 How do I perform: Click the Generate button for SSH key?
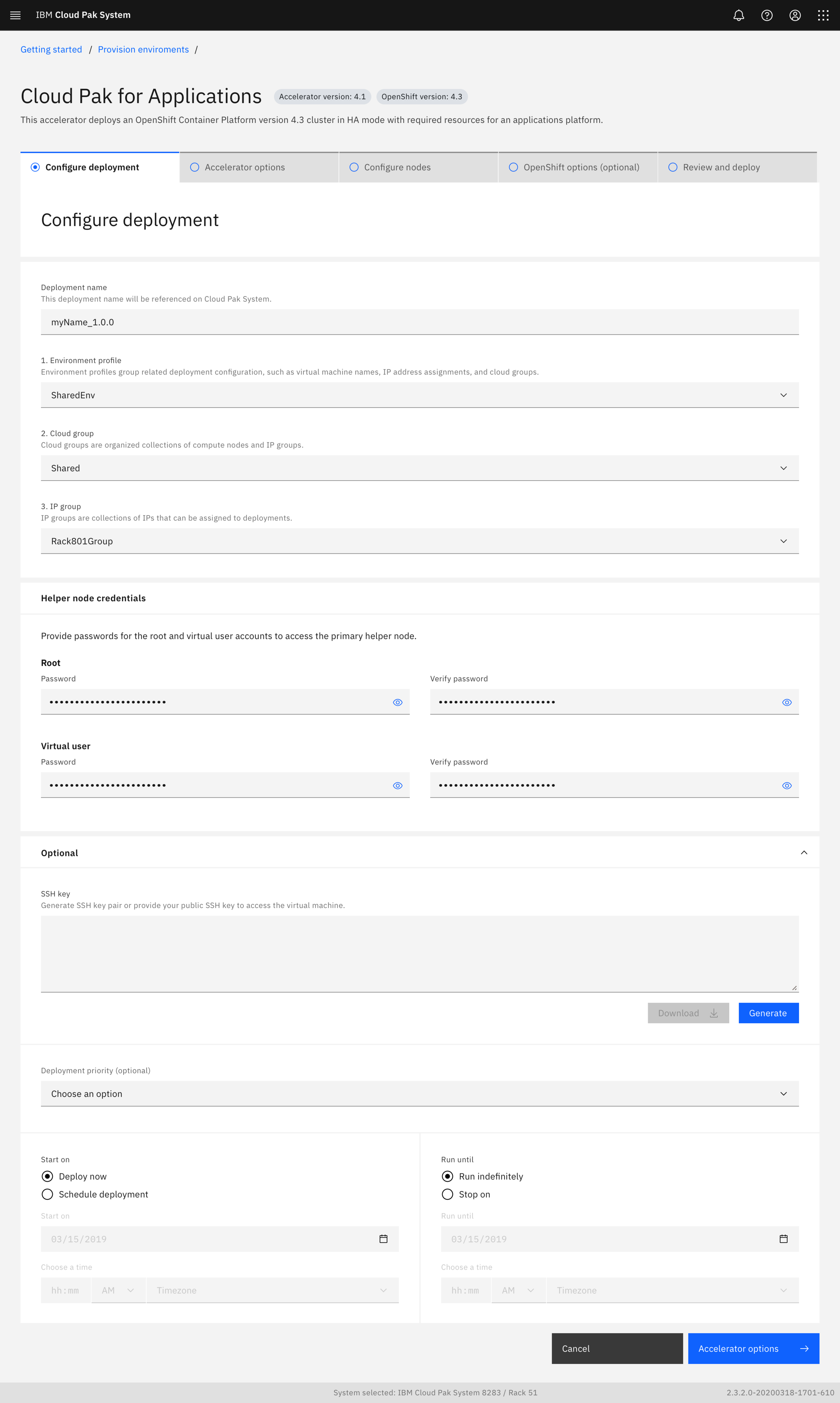coord(768,1013)
